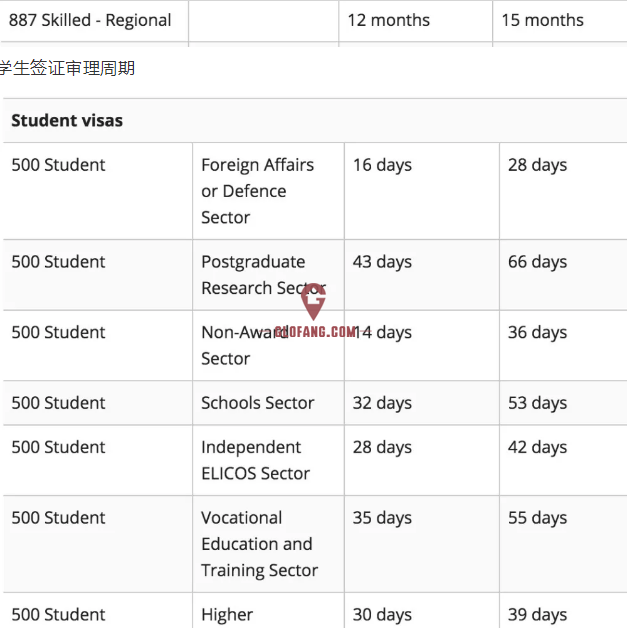Click the 53 days value
627x628 pixels.
[x=537, y=403]
